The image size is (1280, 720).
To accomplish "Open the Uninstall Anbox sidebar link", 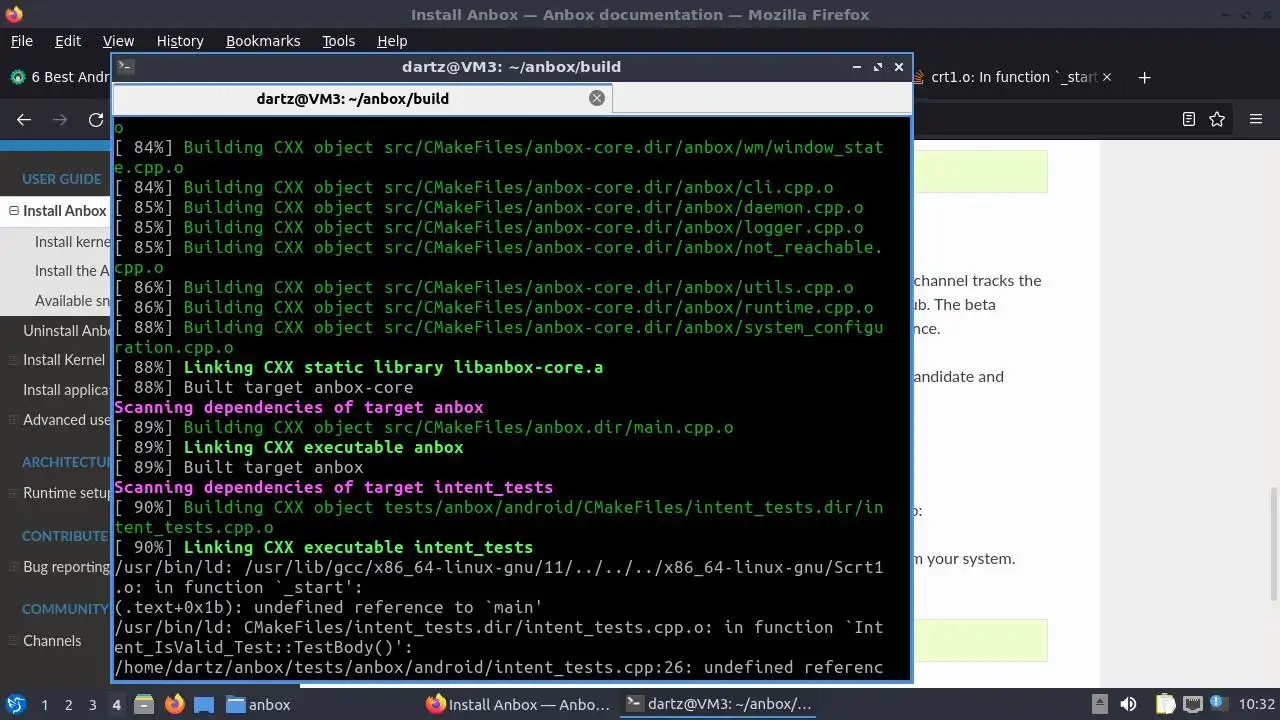I will coord(67,331).
